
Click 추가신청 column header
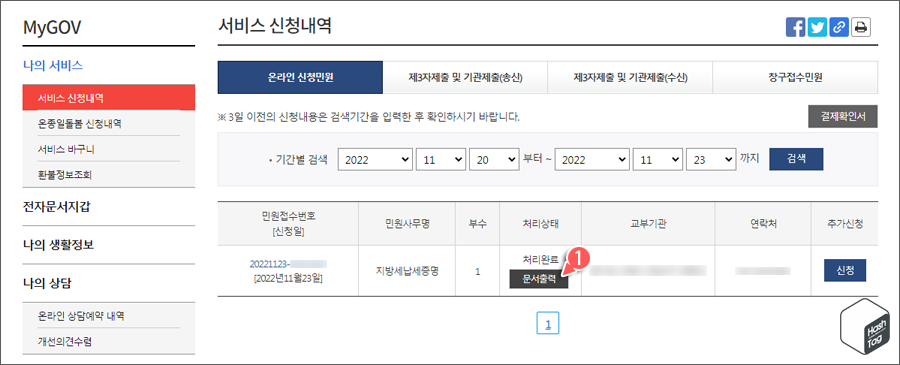tap(845, 224)
